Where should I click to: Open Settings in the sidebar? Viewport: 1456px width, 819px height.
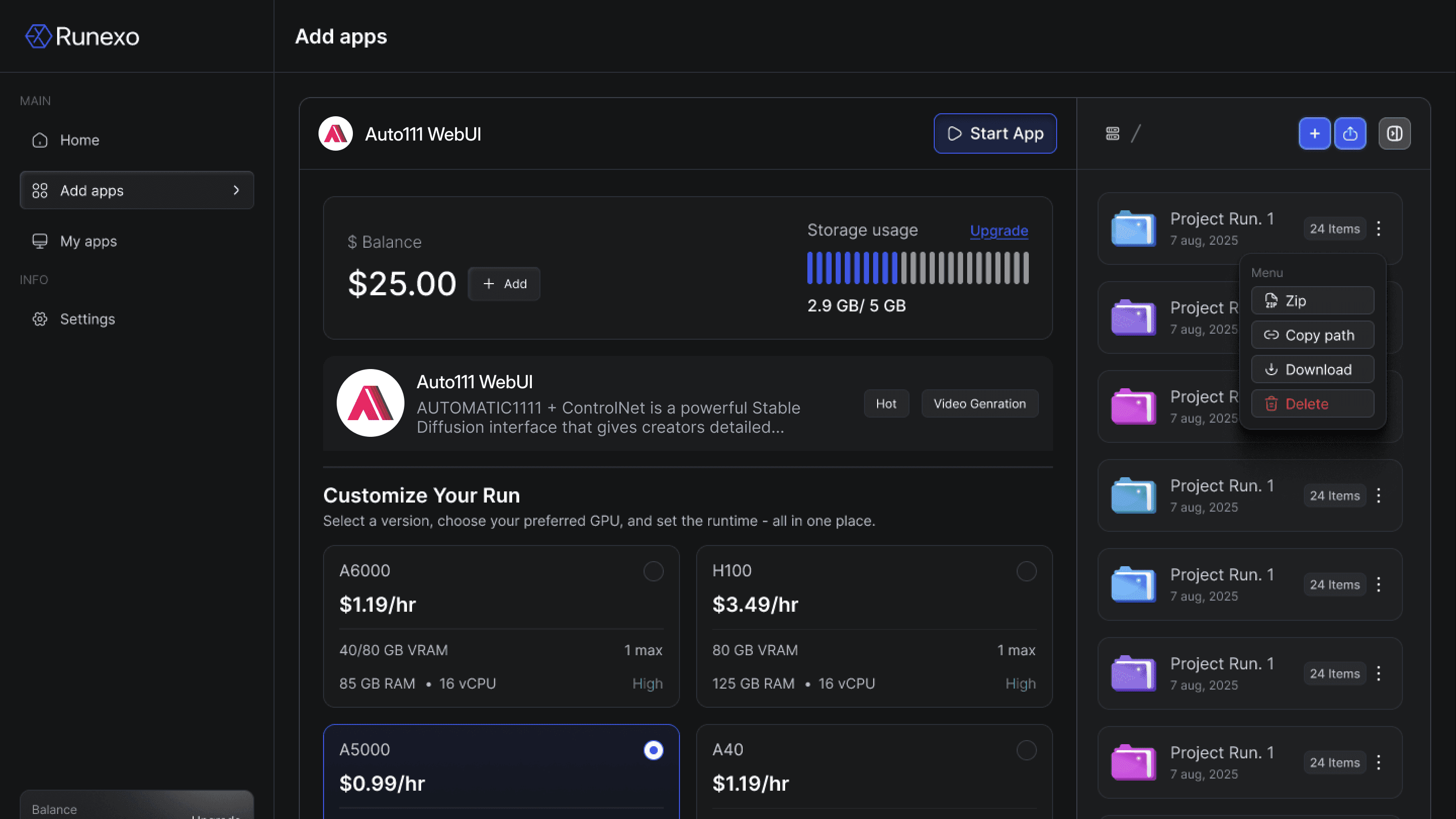coord(87,320)
